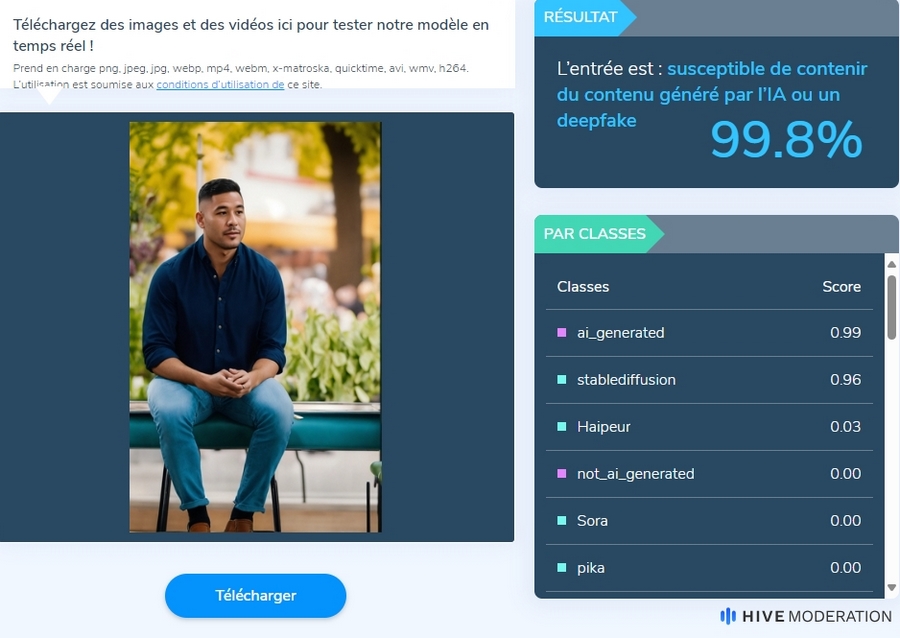The image size is (900, 638).
Task: Click the Sora class marker square
Action: [x=562, y=520]
